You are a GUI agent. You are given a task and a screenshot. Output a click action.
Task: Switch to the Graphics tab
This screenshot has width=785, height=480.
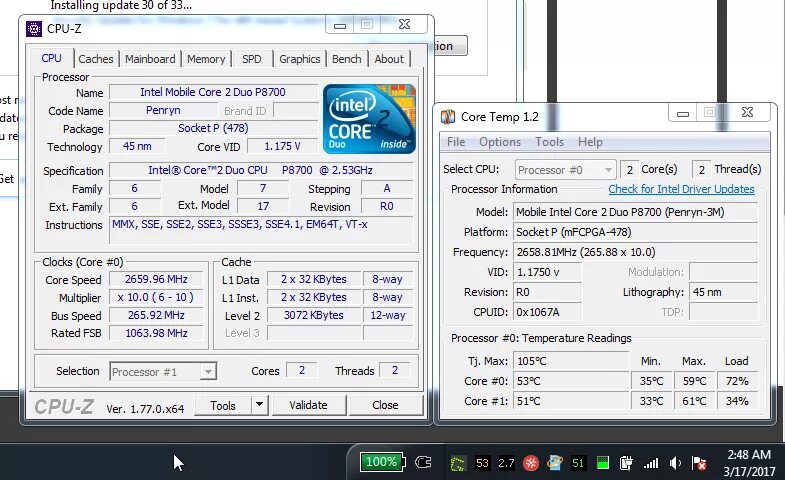tap(299, 59)
